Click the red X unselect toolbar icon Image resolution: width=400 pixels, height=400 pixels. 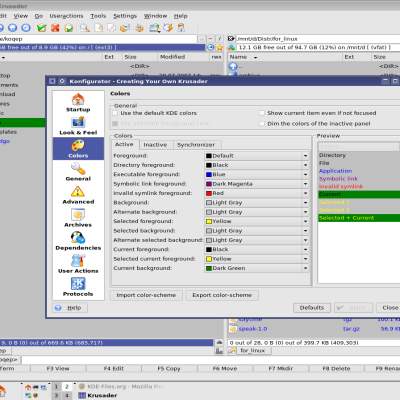click(55, 28)
